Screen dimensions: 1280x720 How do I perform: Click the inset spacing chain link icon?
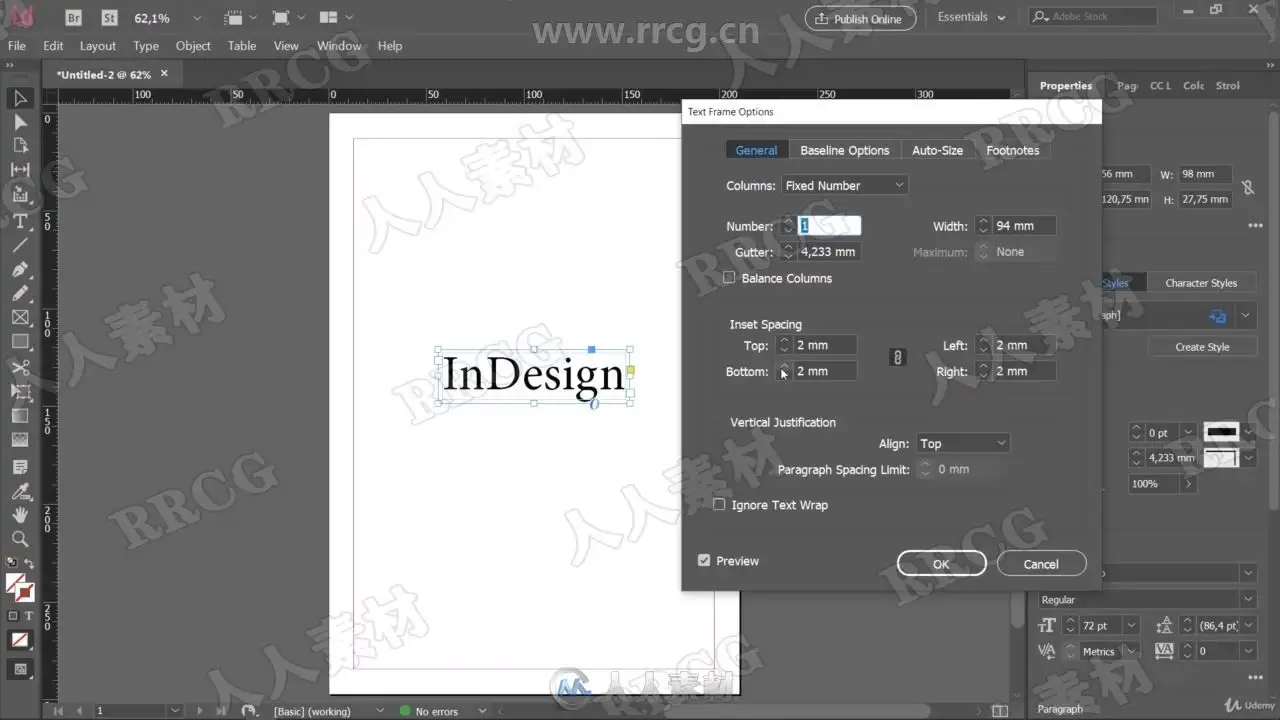(x=897, y=357)
